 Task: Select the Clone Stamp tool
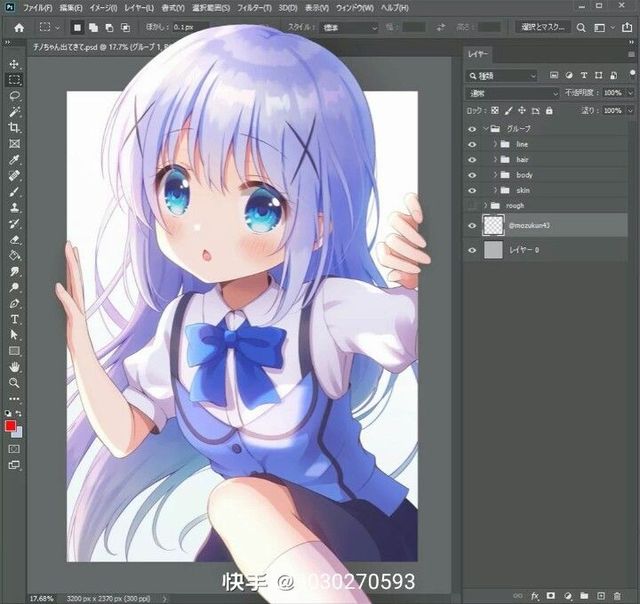(x=14, y=208)
